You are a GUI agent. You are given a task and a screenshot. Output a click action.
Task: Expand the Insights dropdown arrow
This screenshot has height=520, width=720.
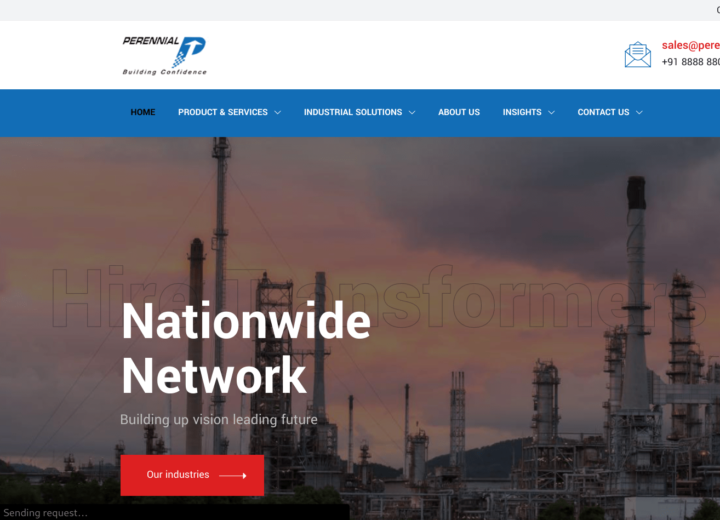point(551,113)
